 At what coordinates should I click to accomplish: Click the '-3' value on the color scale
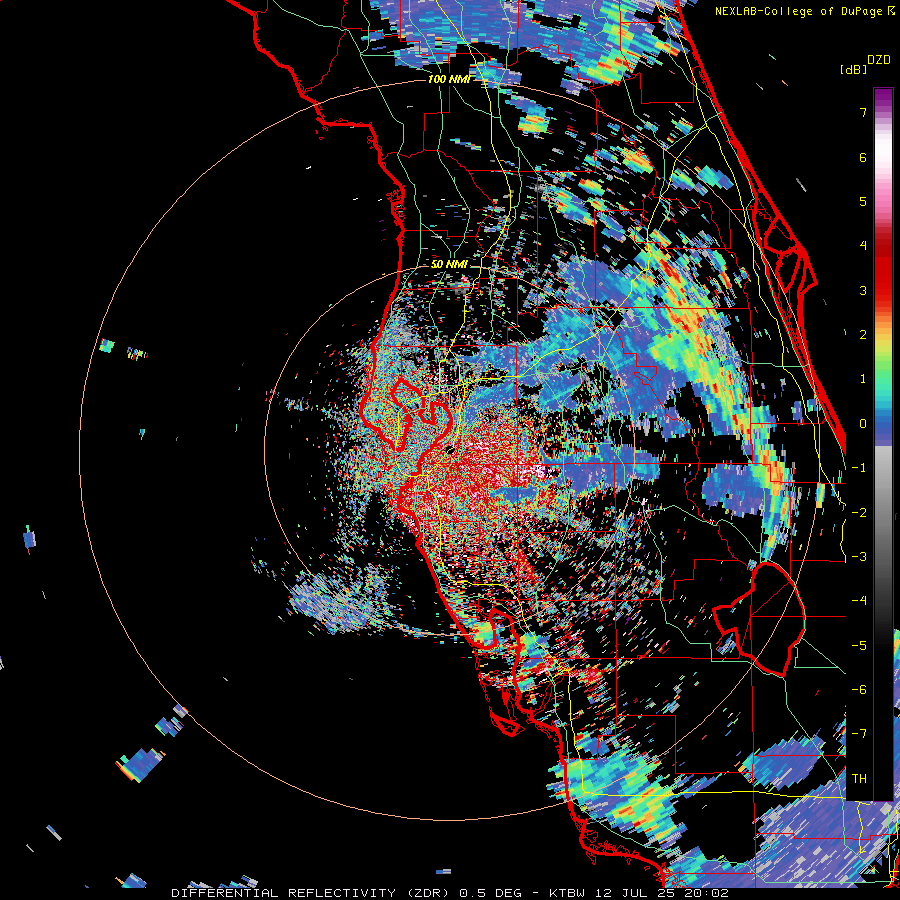pyautogui.click(x=859, y=557)
